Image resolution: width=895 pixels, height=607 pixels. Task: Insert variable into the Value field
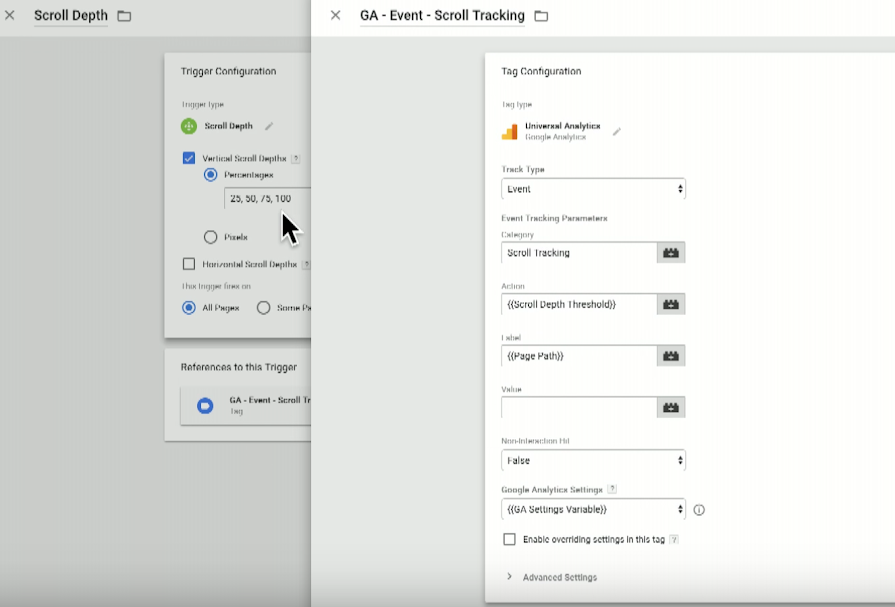coord(671,407)
